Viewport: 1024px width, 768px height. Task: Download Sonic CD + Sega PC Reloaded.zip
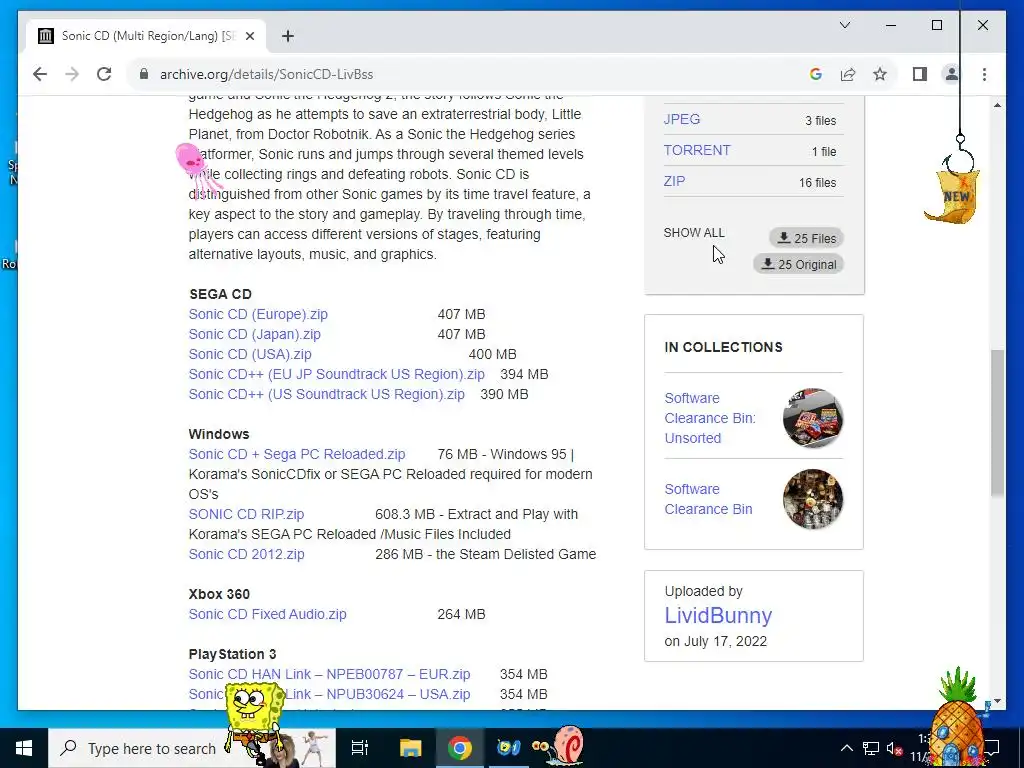297,454
